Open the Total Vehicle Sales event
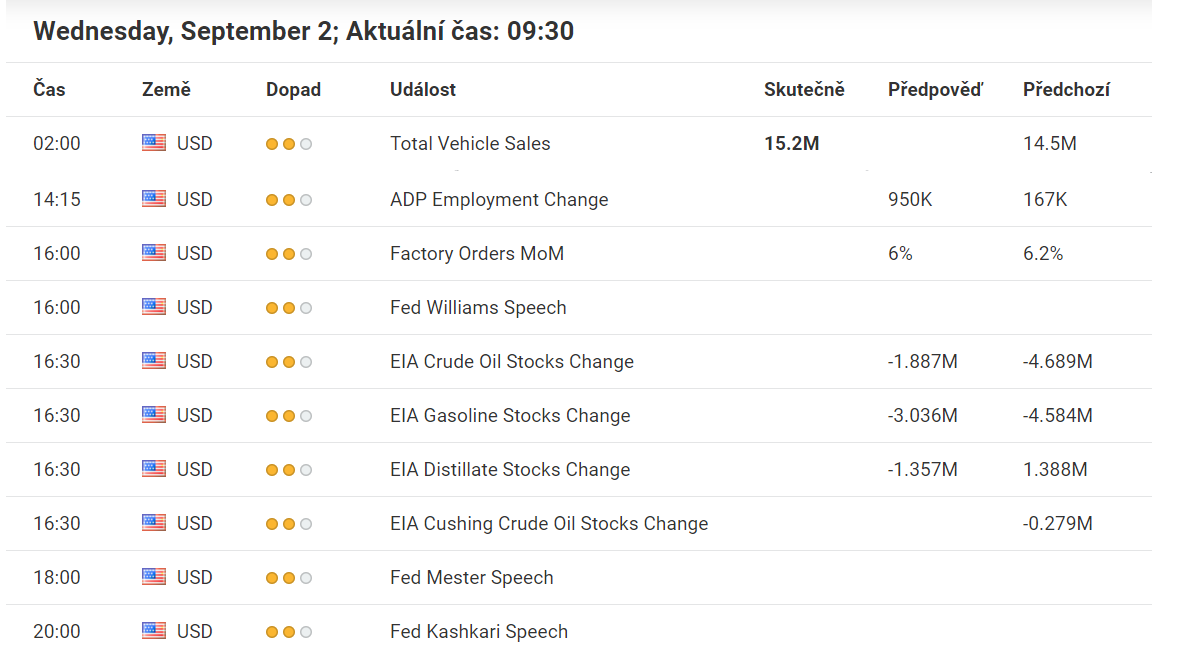Viewport: 1180px width, 655px height. [x=470, y=143]
